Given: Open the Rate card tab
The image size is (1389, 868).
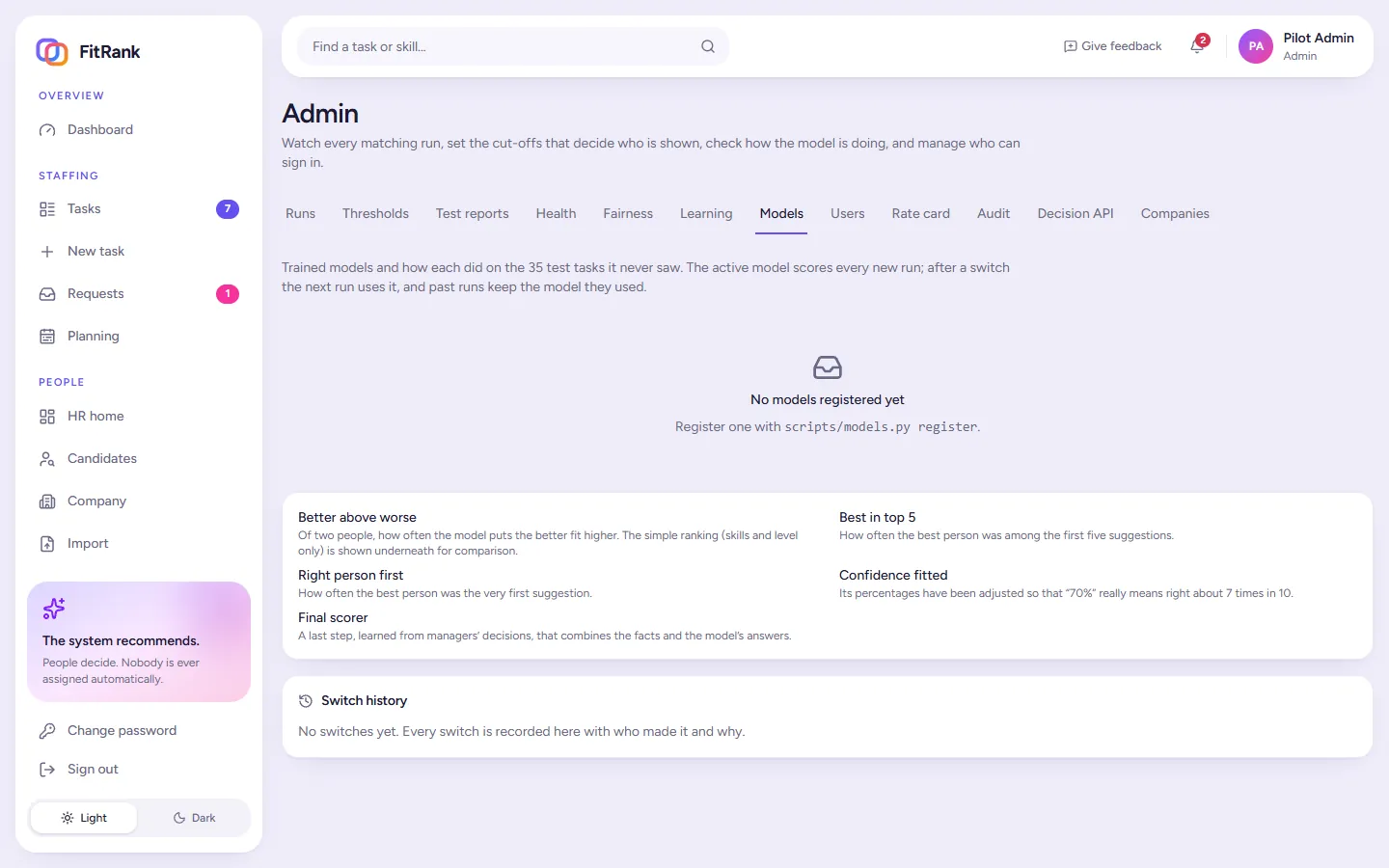Looking at the screenshot, I should pos(921,214).
